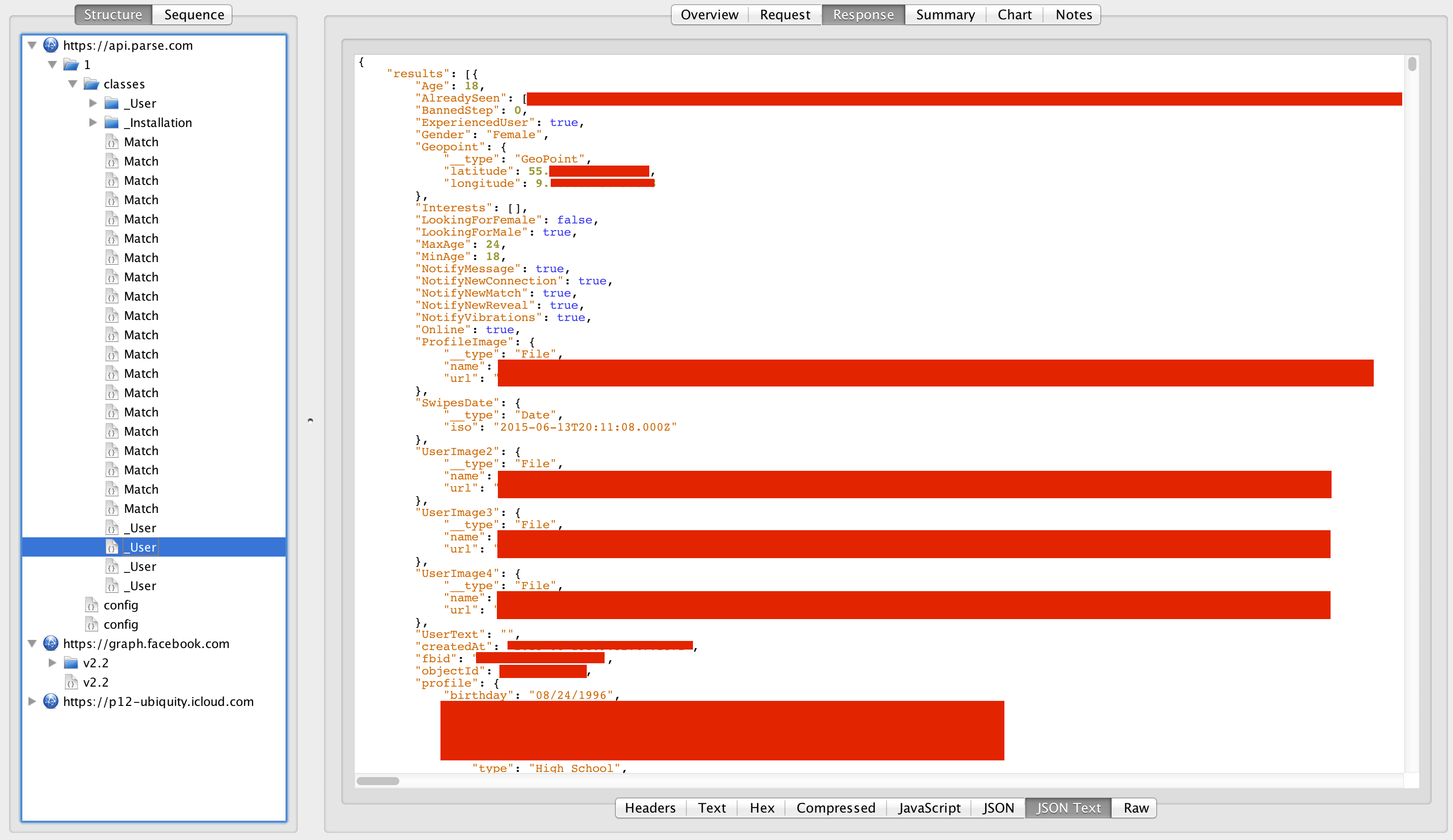The width and height of the screenshot is (1453, 840).
Task: Click the classes folder icon
Action: point(91,84)
